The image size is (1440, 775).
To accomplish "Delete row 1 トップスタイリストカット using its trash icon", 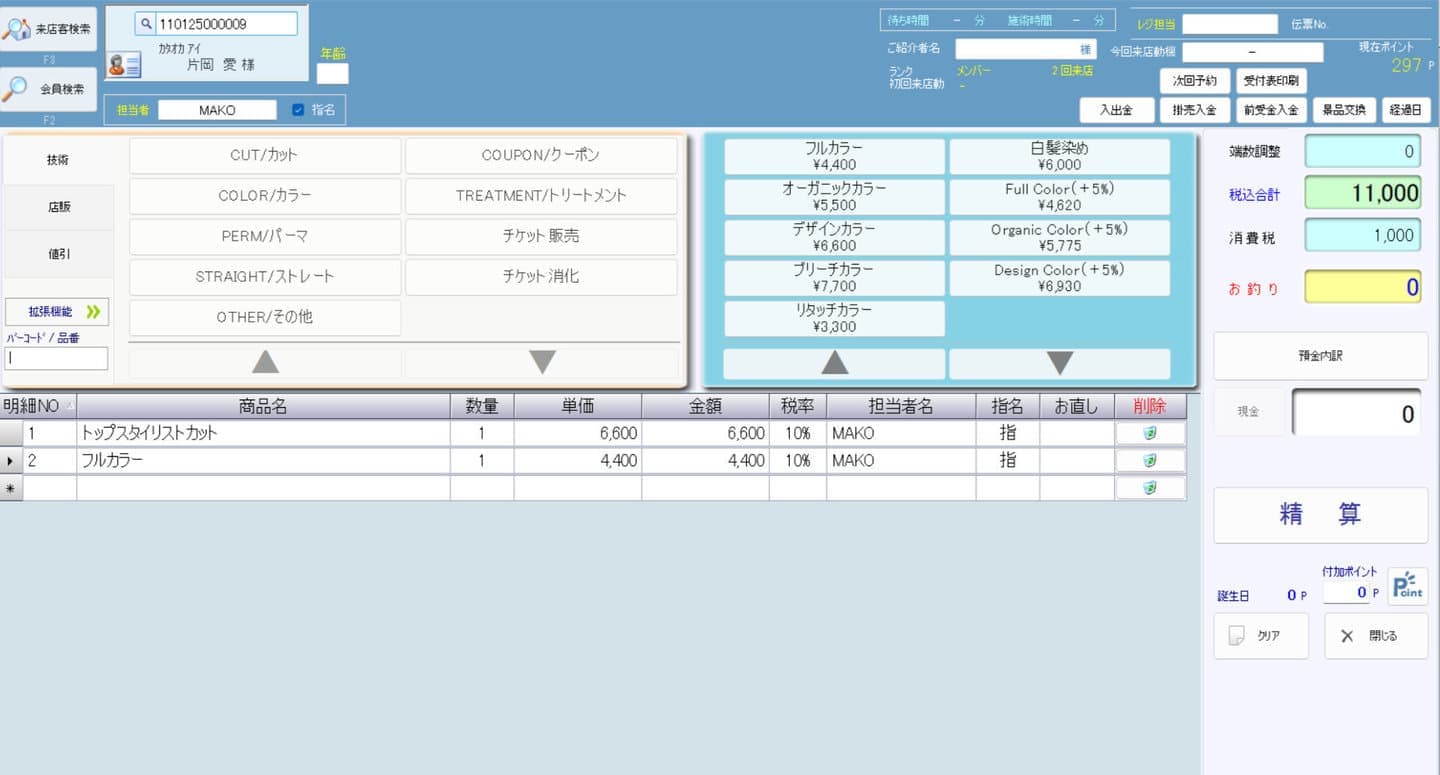I will (1150, 433).
